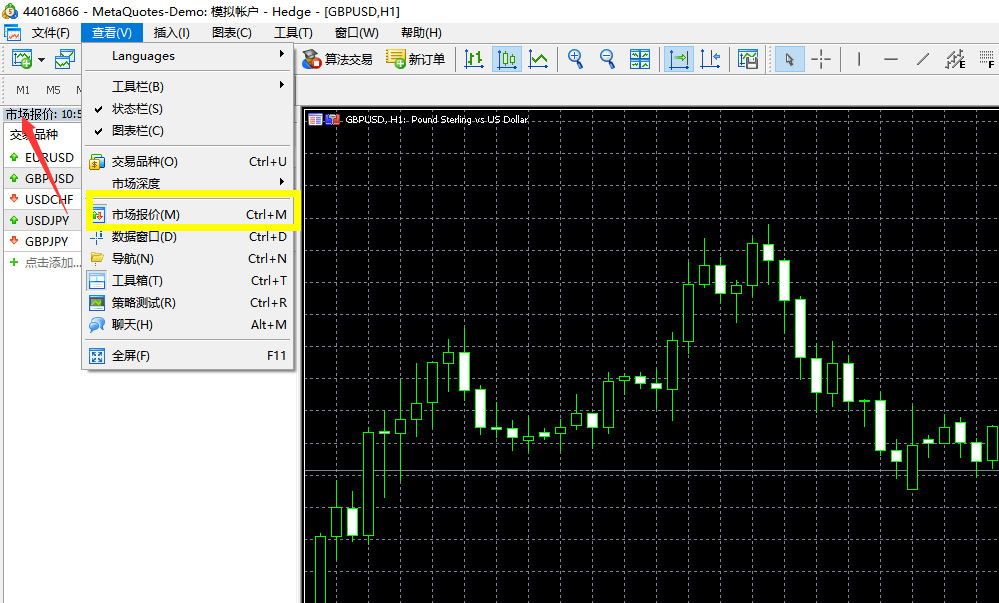Click the 算法交易 algo trading button
Image resolution: width=999 pixels, height=603 pixels.
click(x=337, y=59)
